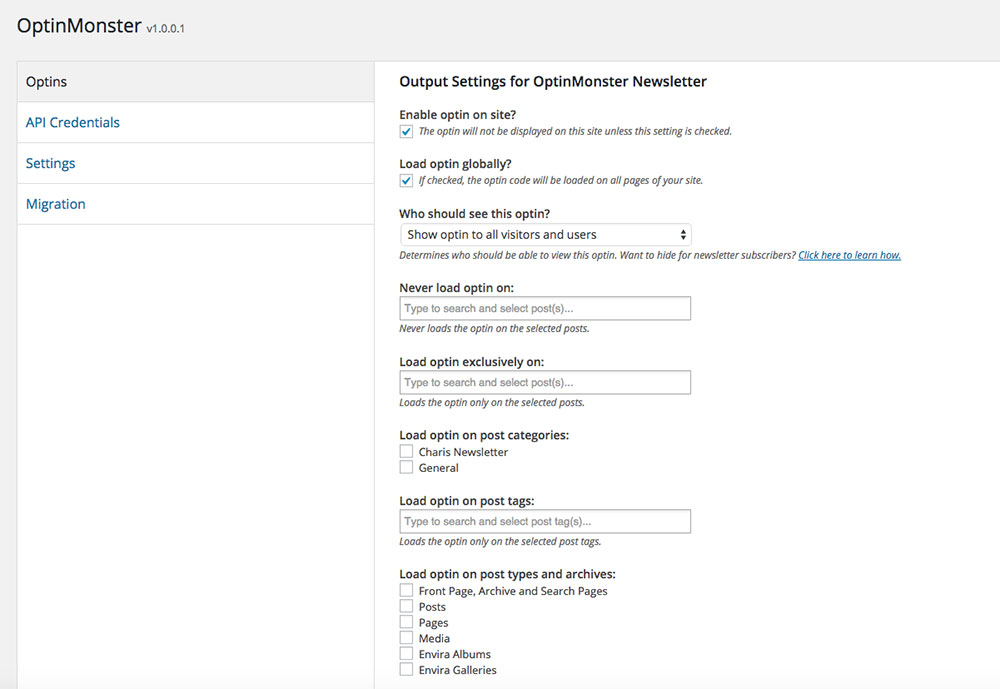This screenshot has height=689, width=1000.
Task: Check the Charis Newsletter category checkbox
Action: [x=406, y=451]
